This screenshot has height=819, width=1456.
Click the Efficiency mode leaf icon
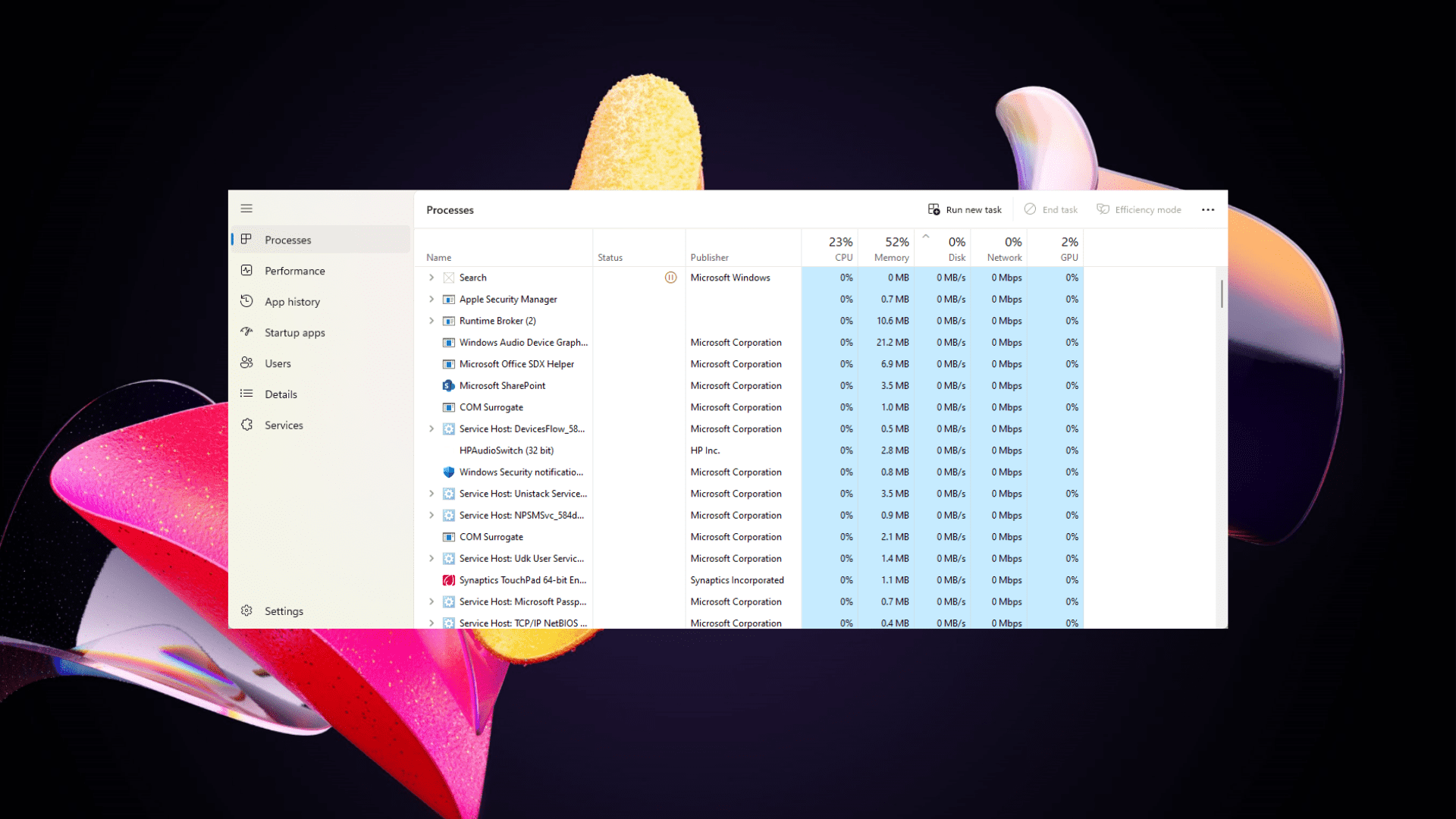coord(1103,209)
